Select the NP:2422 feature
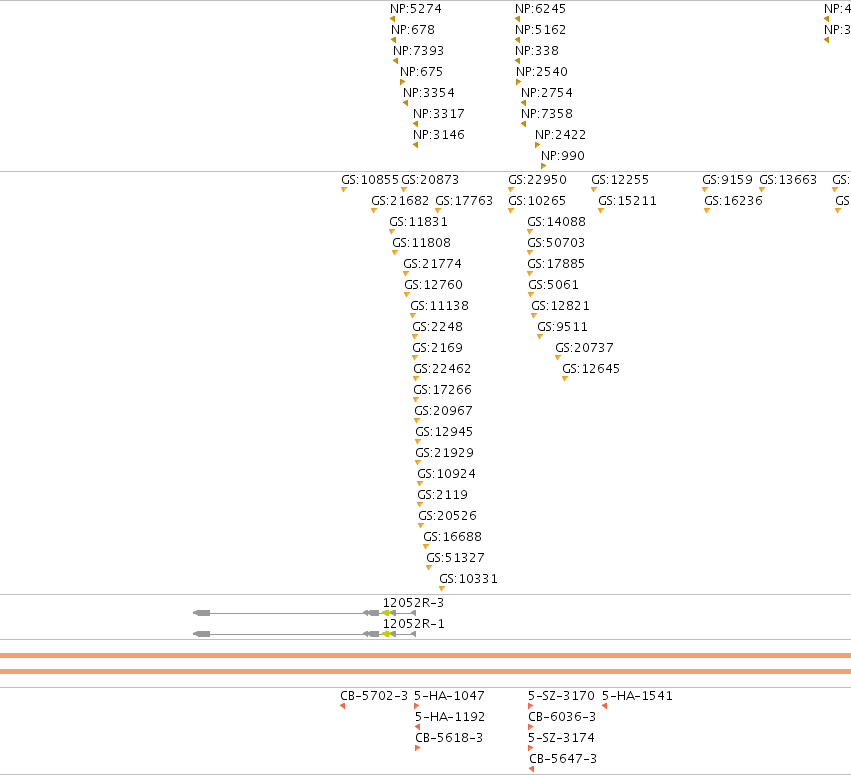 pyautogui.click(x=560, y=135)
